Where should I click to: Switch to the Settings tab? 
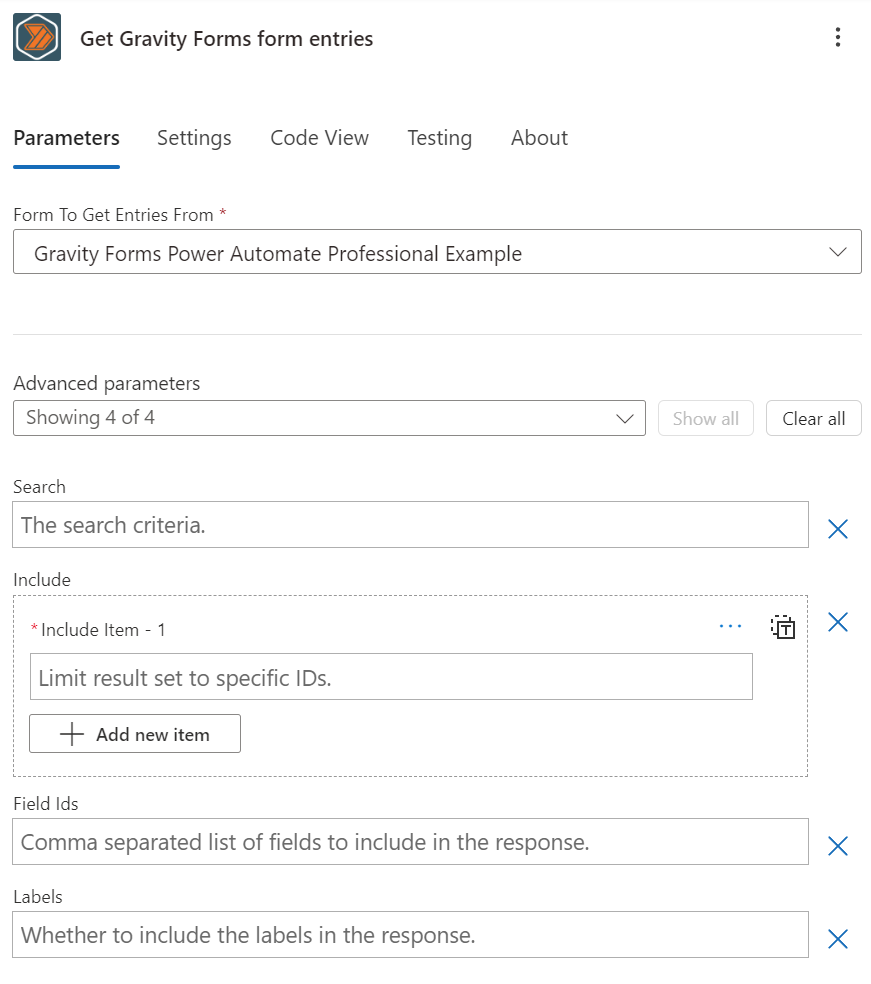pyautogui.click(x=194, y=138)
